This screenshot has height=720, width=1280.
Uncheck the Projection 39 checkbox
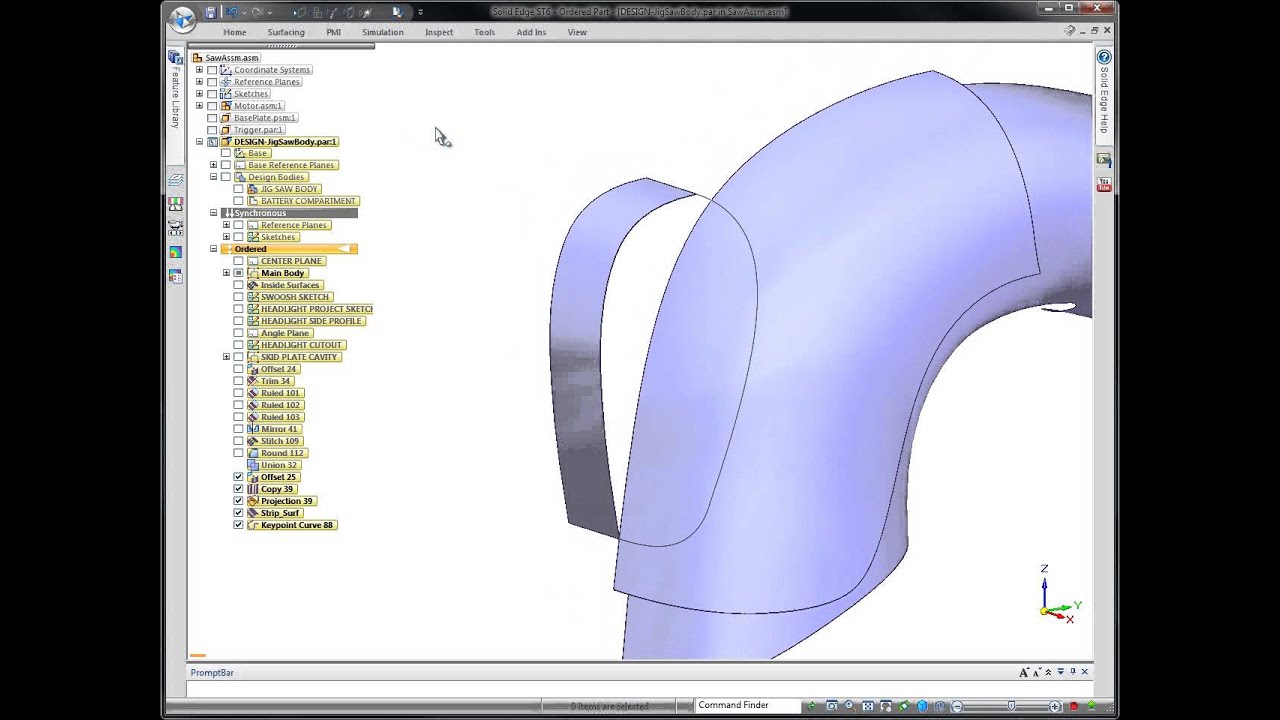pos(238,501)
